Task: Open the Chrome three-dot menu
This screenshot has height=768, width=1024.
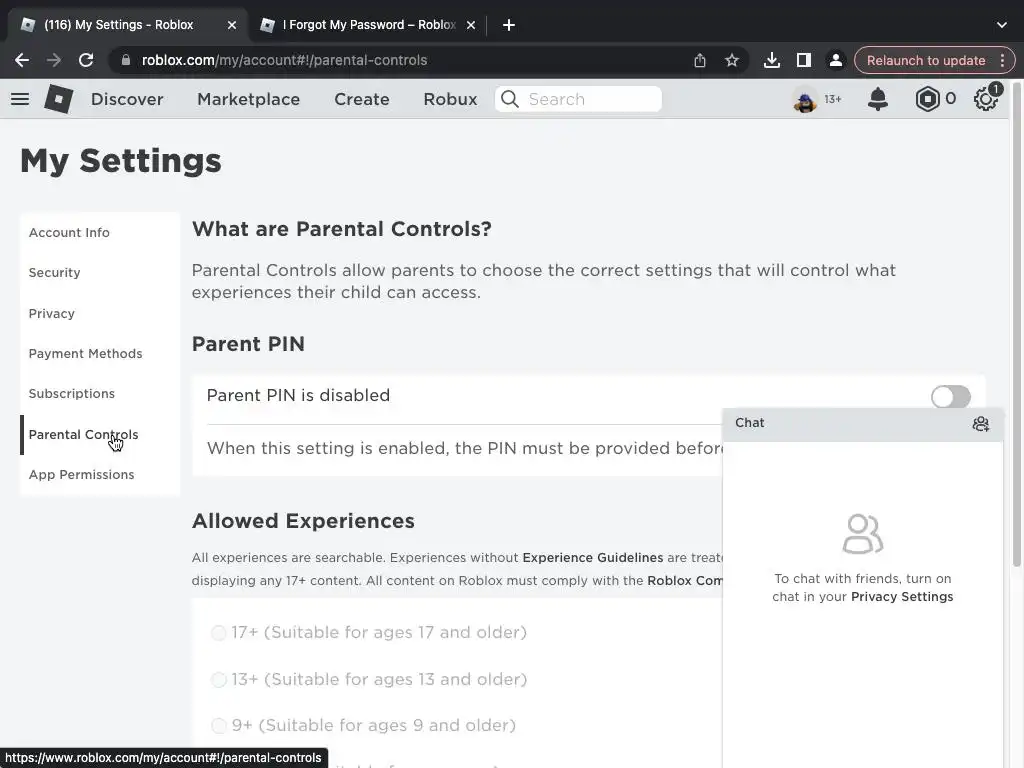Action: pyautogui.click(x=1002, y=60)
